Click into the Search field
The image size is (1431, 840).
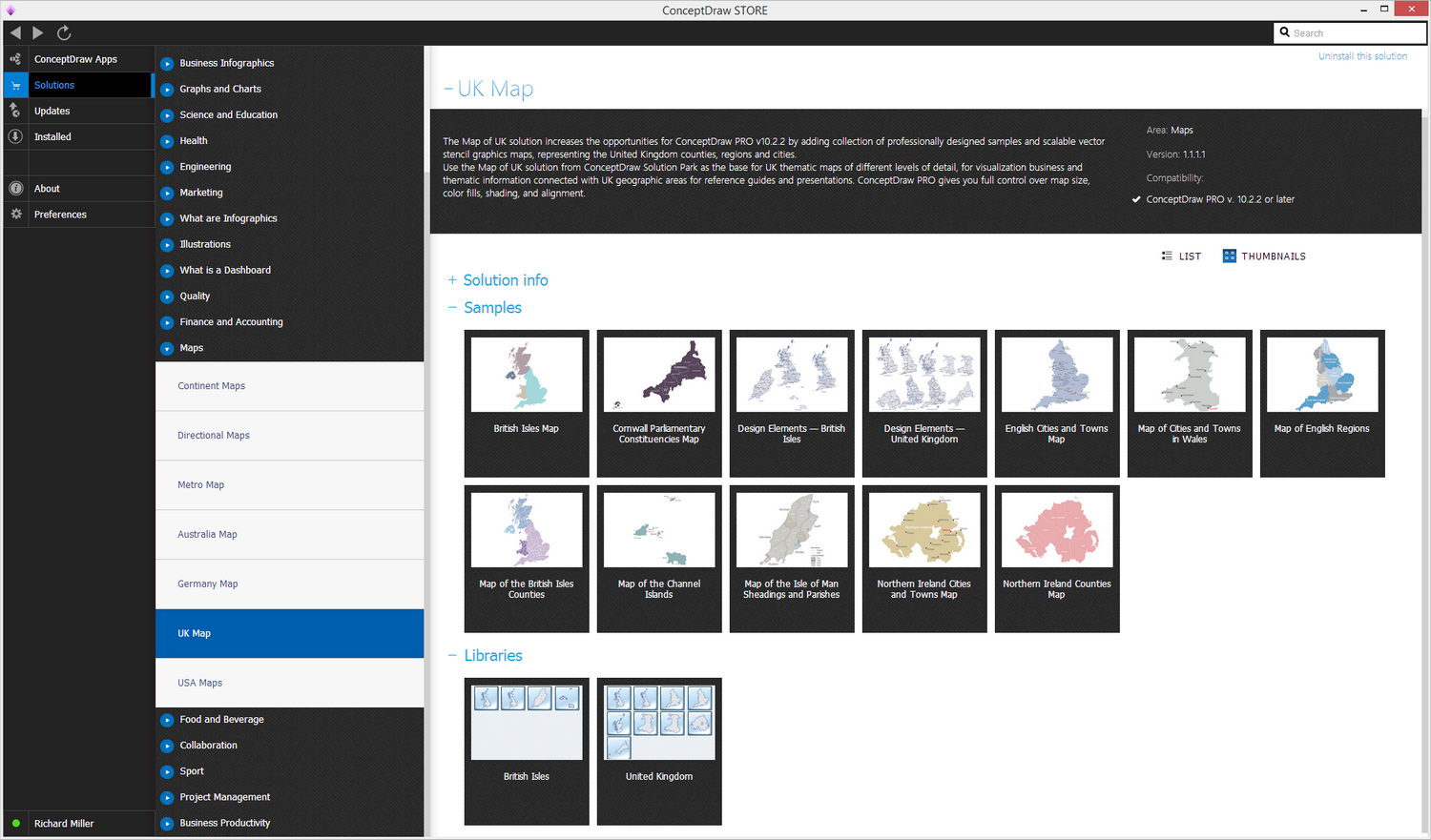[x=1350, y=32]
